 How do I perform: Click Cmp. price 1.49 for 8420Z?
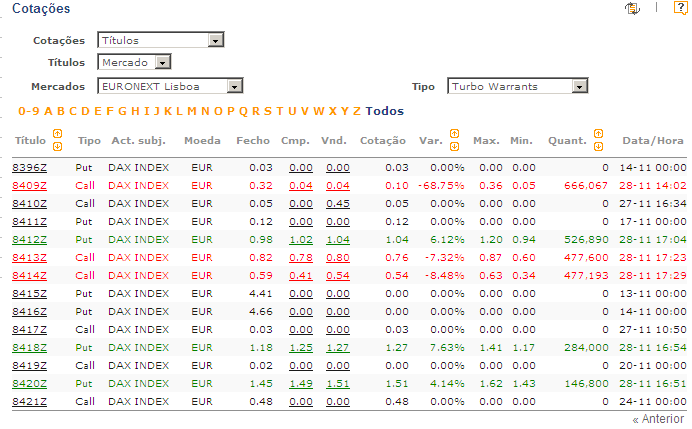[x=301, y=384]
